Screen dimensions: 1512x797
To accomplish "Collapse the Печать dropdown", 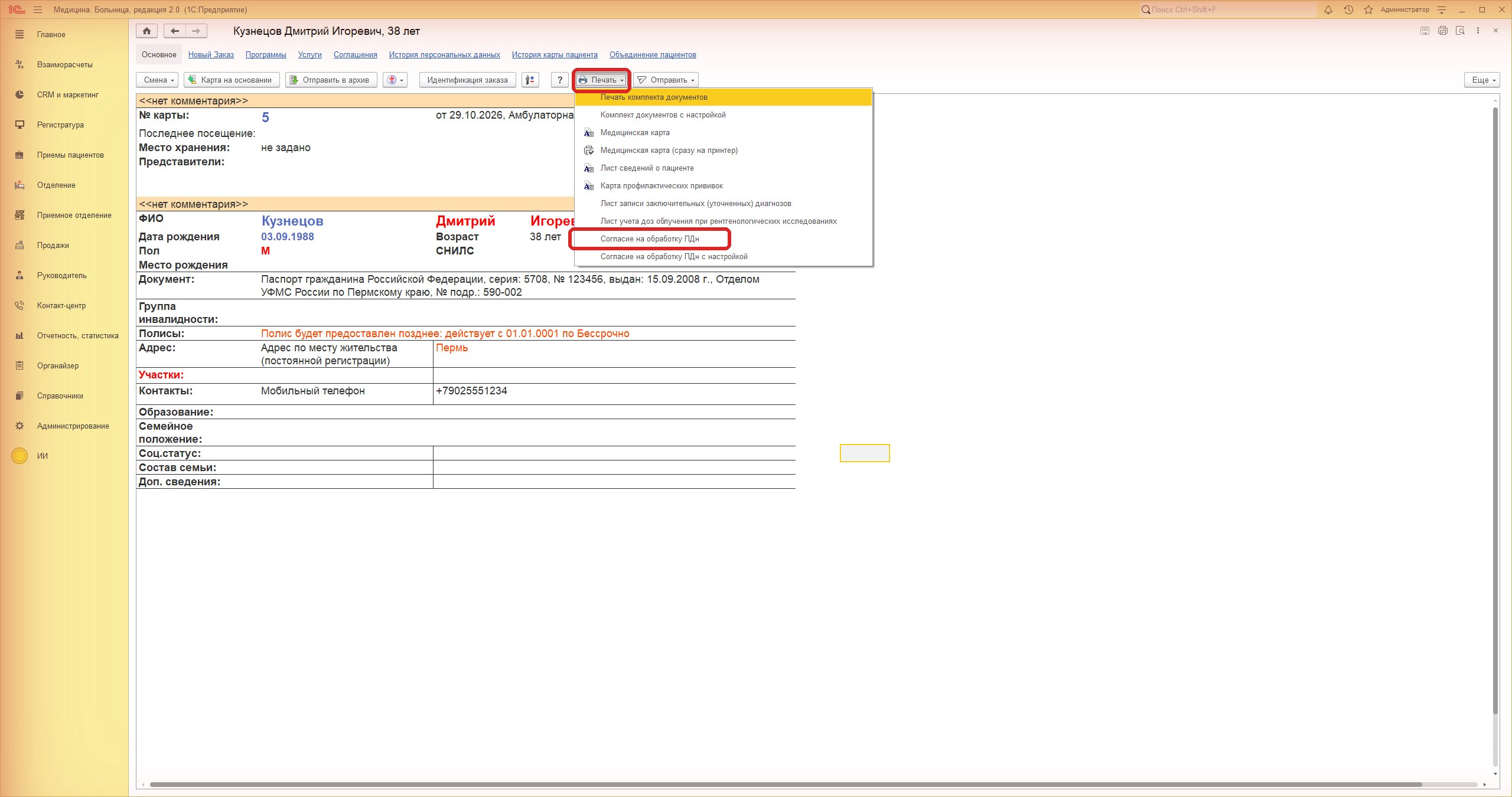I will click(601, 80).
